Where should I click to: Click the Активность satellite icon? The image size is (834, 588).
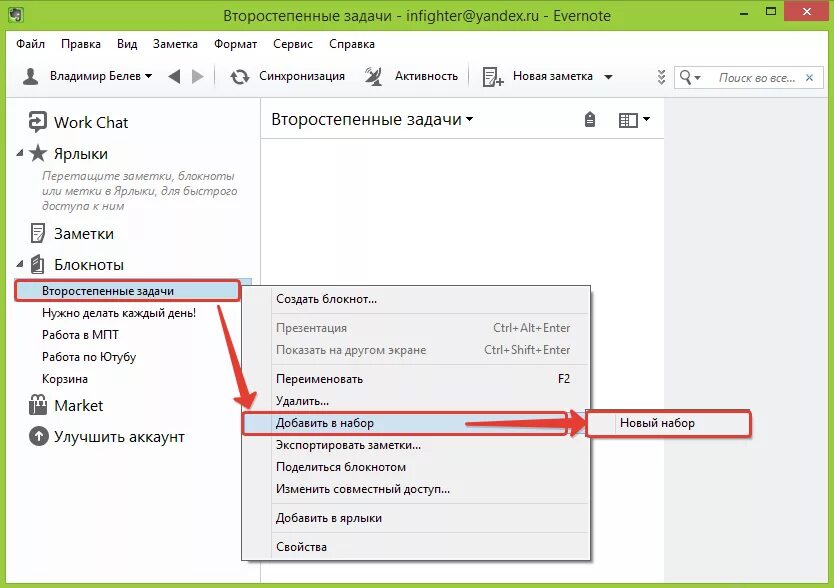[x=374, y=77]
